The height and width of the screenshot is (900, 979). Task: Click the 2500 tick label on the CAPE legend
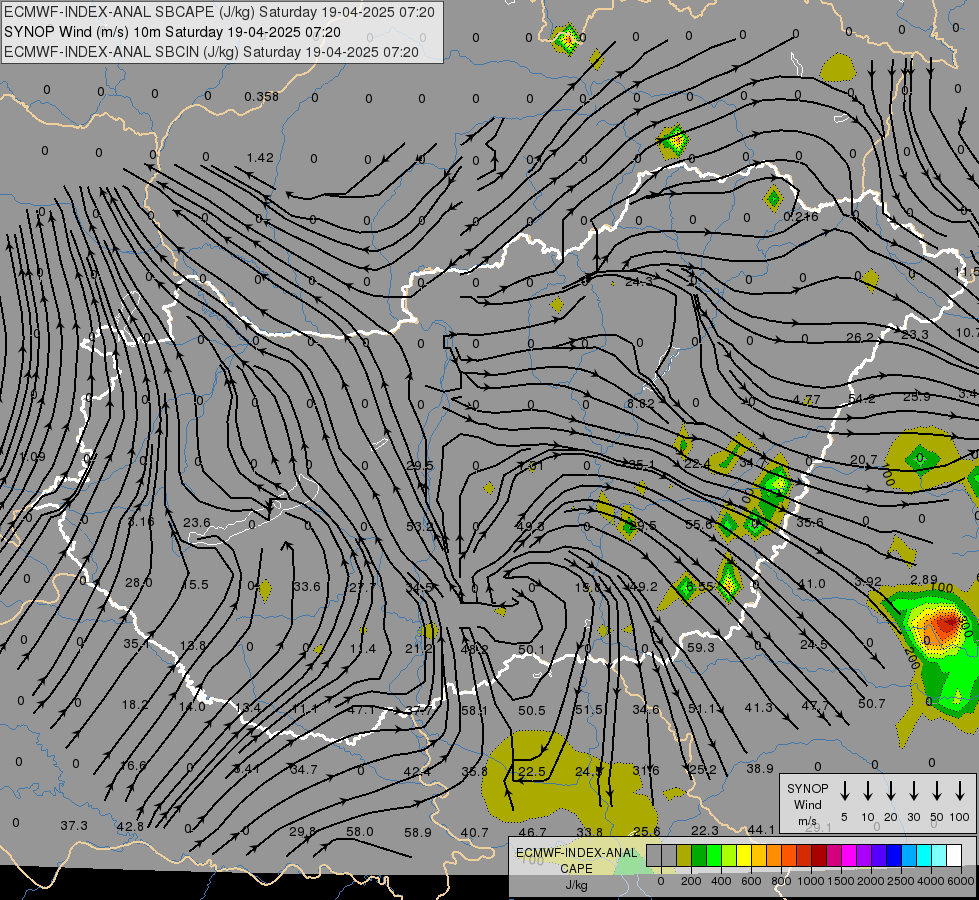pyautogui.click(x=900, y=881)
